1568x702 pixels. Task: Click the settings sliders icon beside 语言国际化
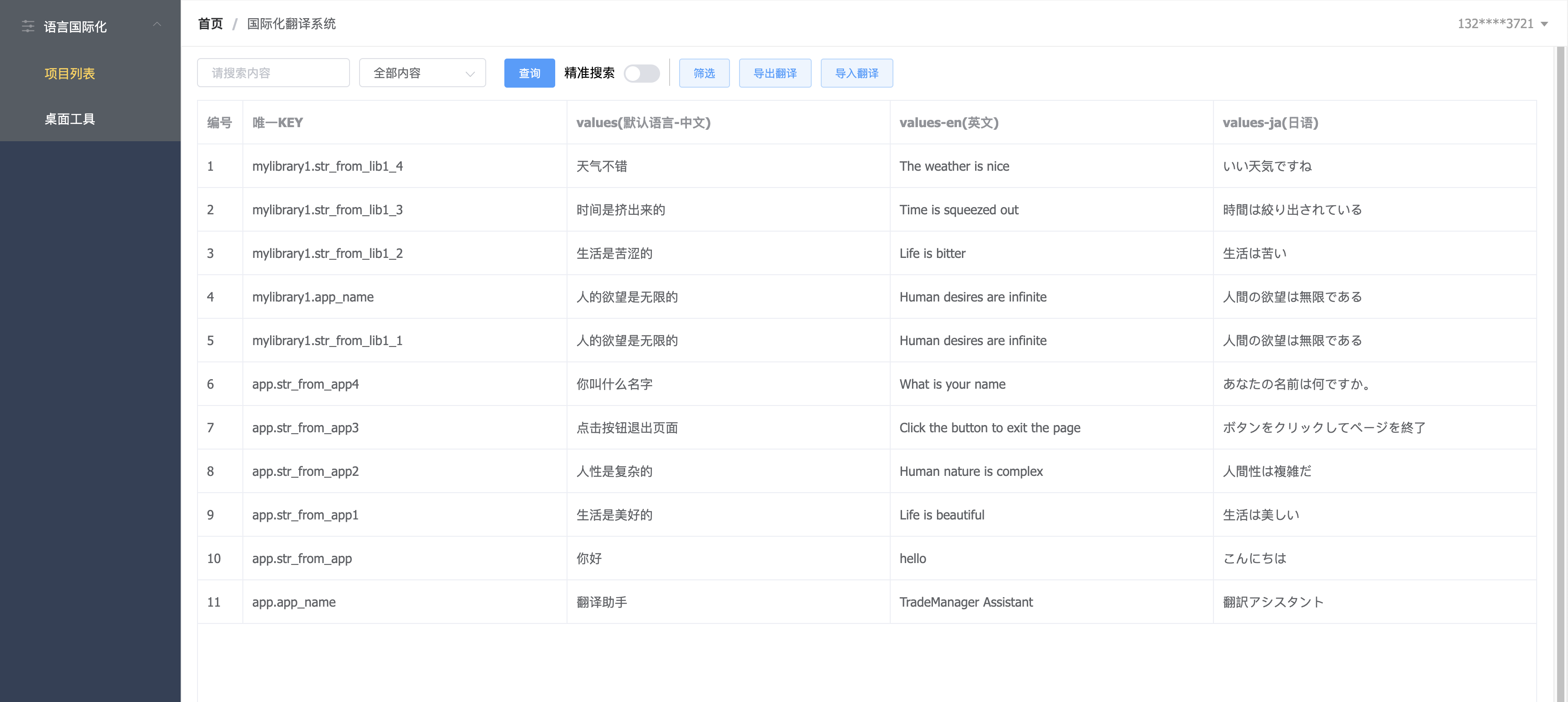point(28,26)
